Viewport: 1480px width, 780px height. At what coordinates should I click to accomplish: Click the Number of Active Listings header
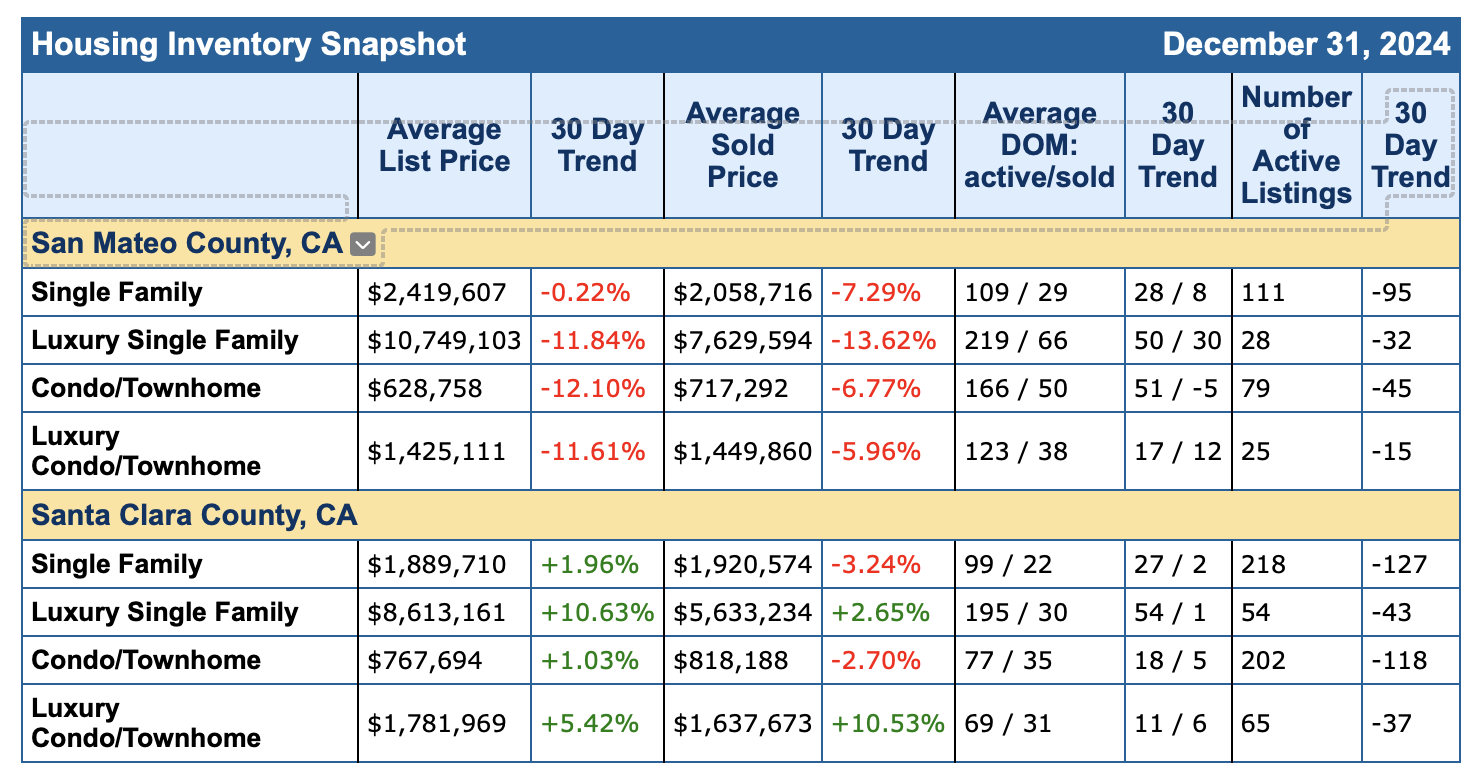pos(1296,146)
